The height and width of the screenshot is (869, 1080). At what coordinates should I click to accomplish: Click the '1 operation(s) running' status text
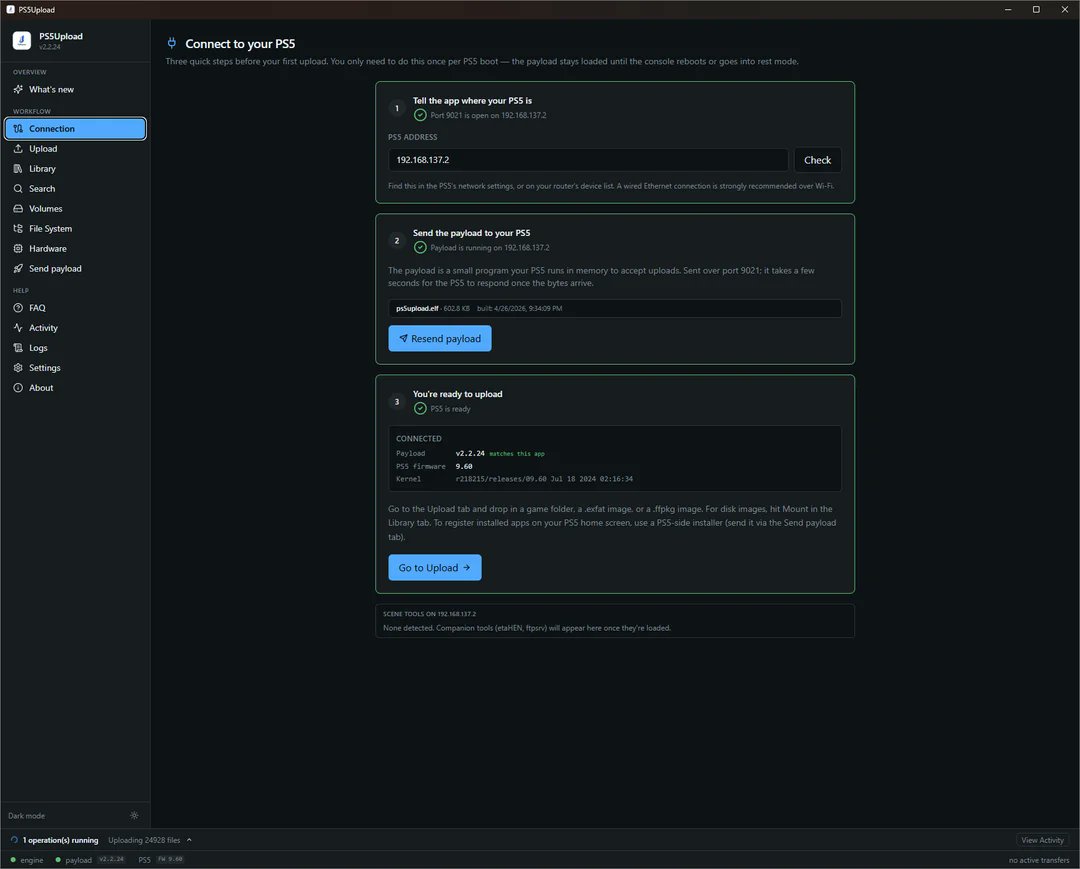coord(61,840)
